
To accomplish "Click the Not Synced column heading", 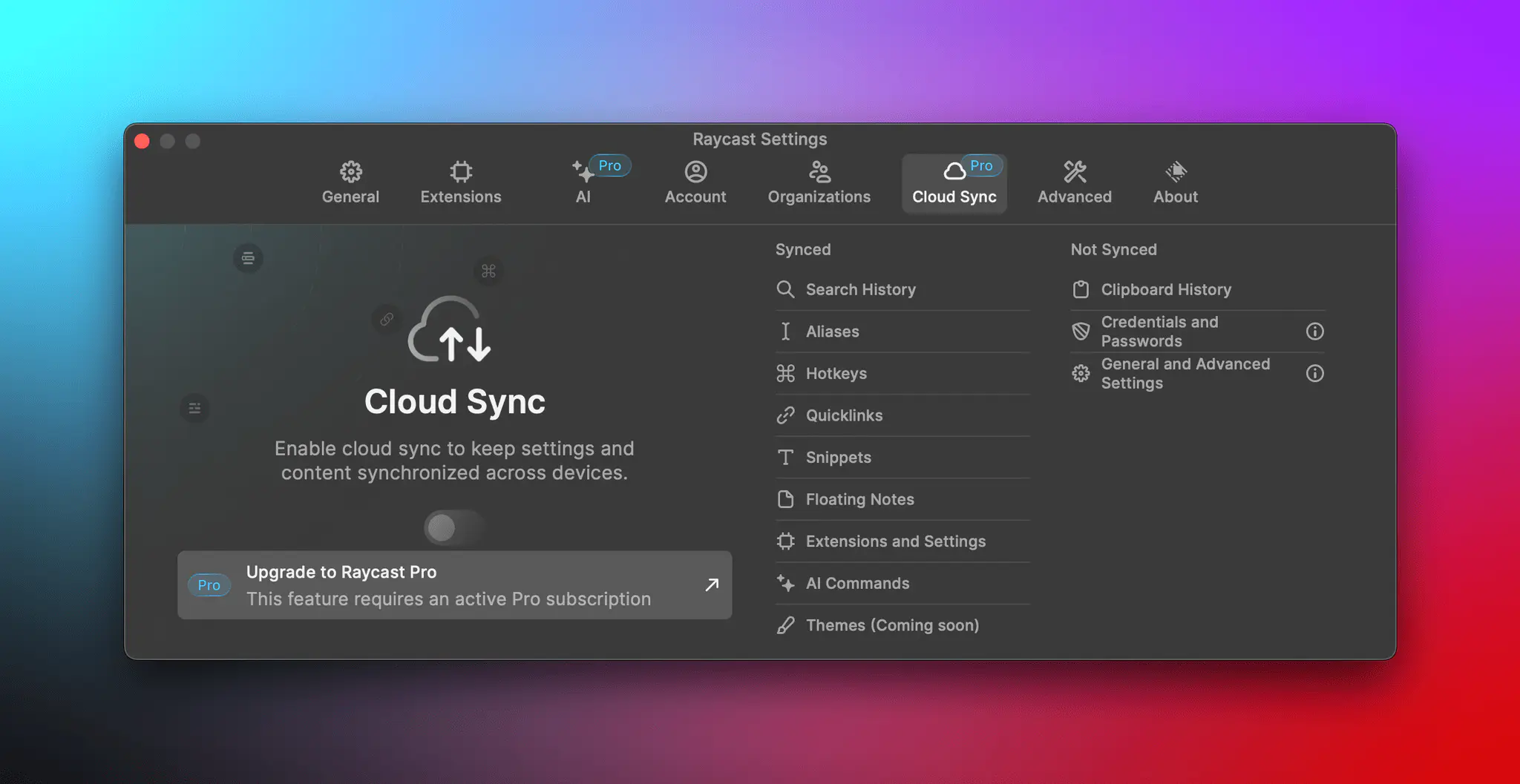I will 1113,249.
